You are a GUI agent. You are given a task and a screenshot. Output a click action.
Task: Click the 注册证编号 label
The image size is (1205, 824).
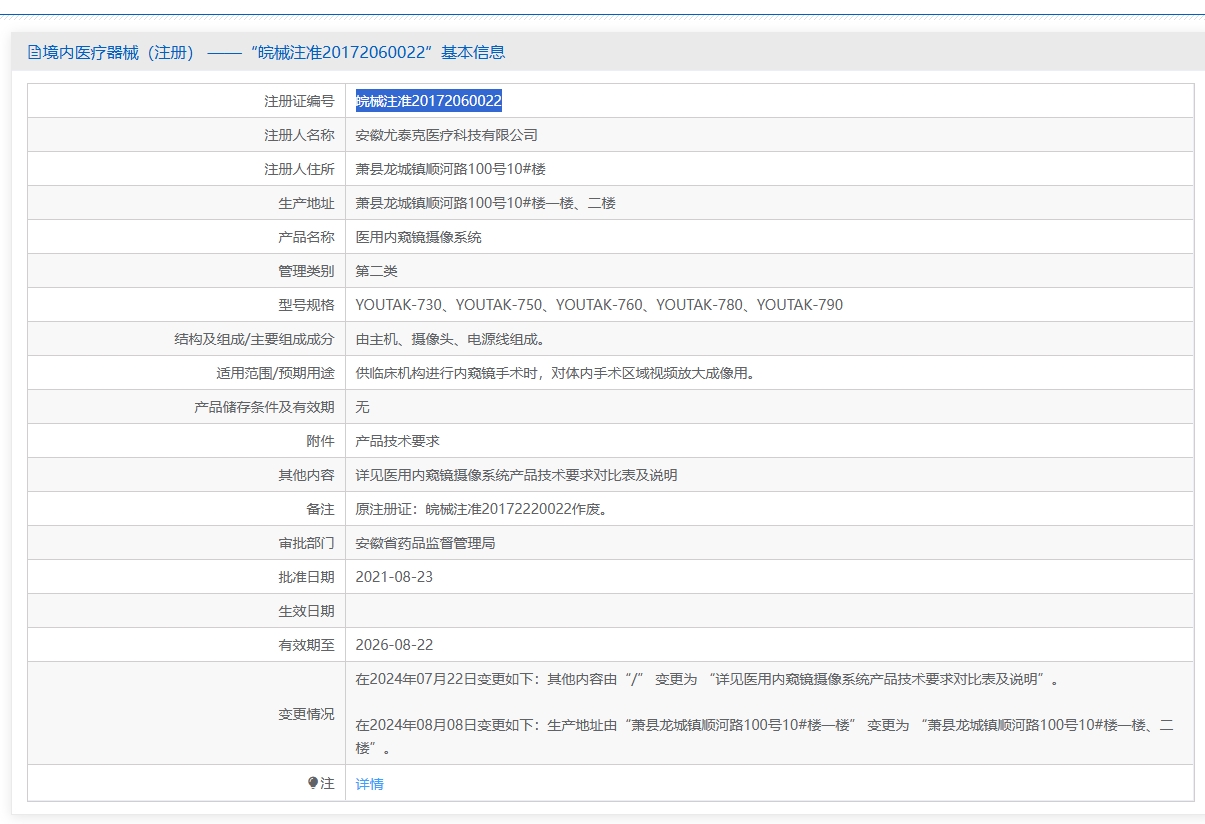click(299, 101)
